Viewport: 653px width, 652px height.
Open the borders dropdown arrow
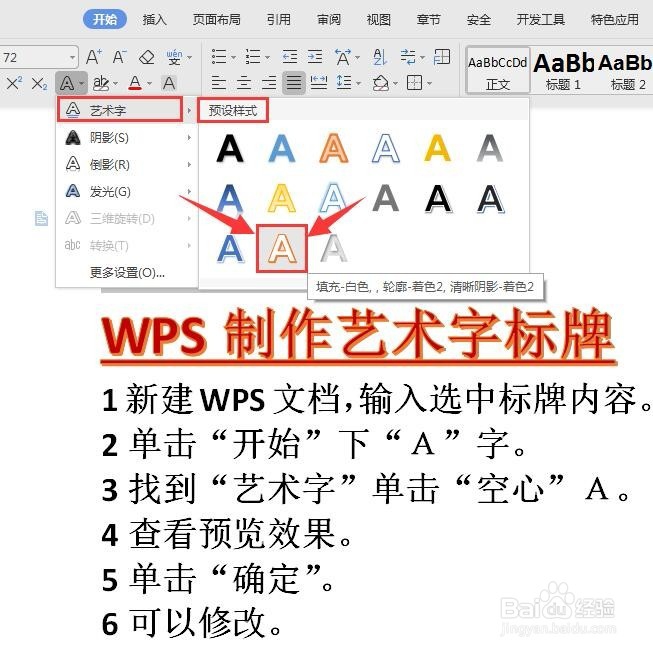click(429, 84)
